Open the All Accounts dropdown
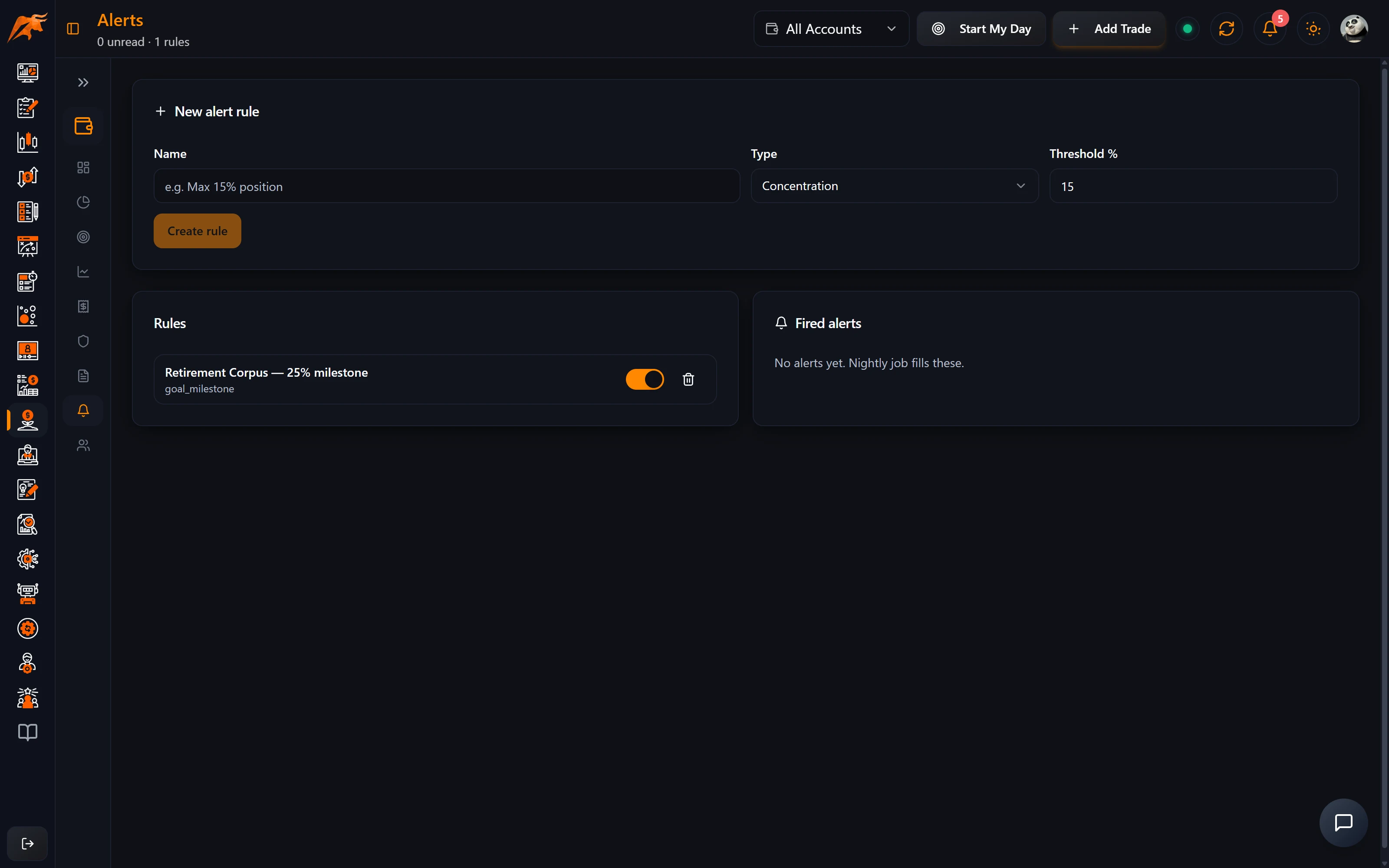Image resolution: width=1389 pixels, height=868 pixels. coord(831,29)
